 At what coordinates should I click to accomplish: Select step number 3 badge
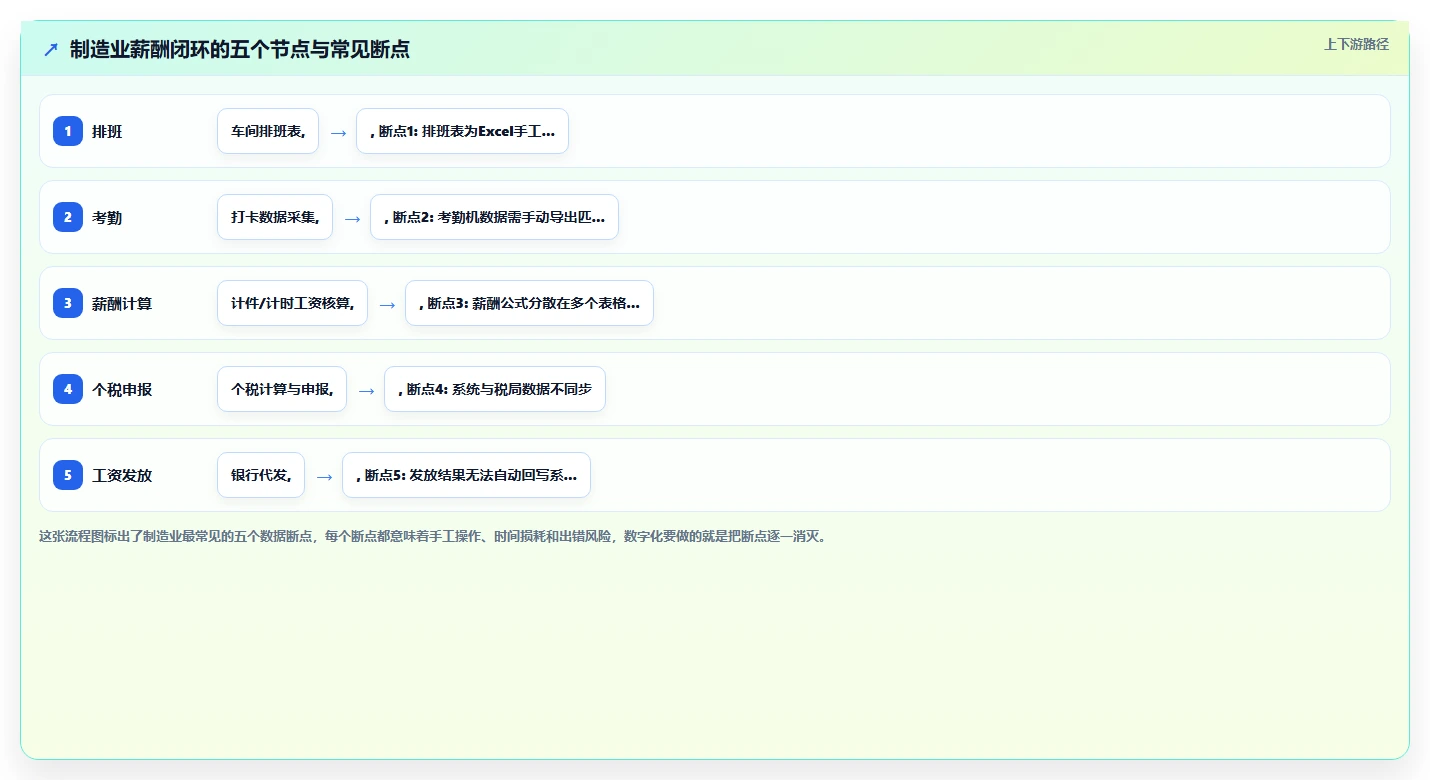68,303
